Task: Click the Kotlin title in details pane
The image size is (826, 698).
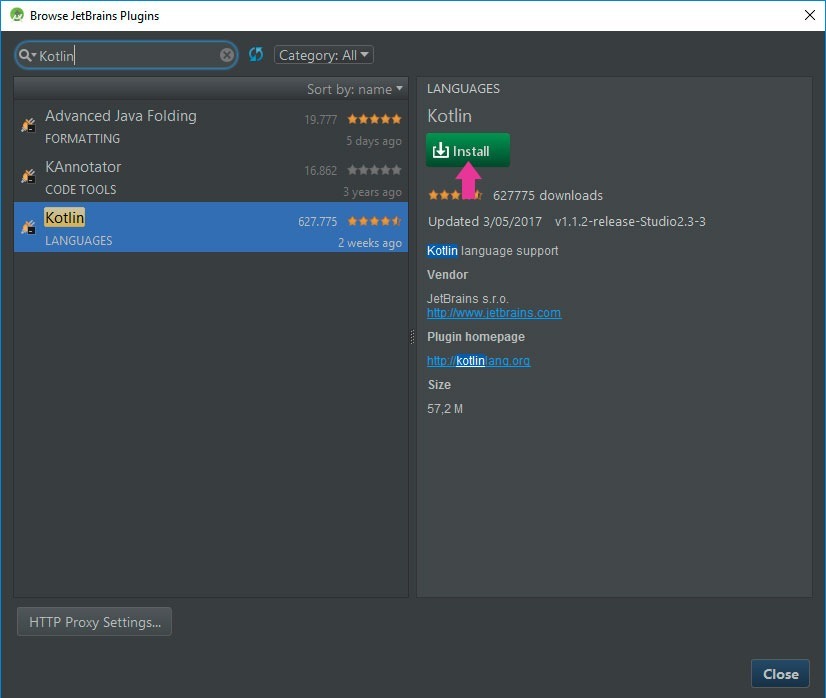Action: 449,116
